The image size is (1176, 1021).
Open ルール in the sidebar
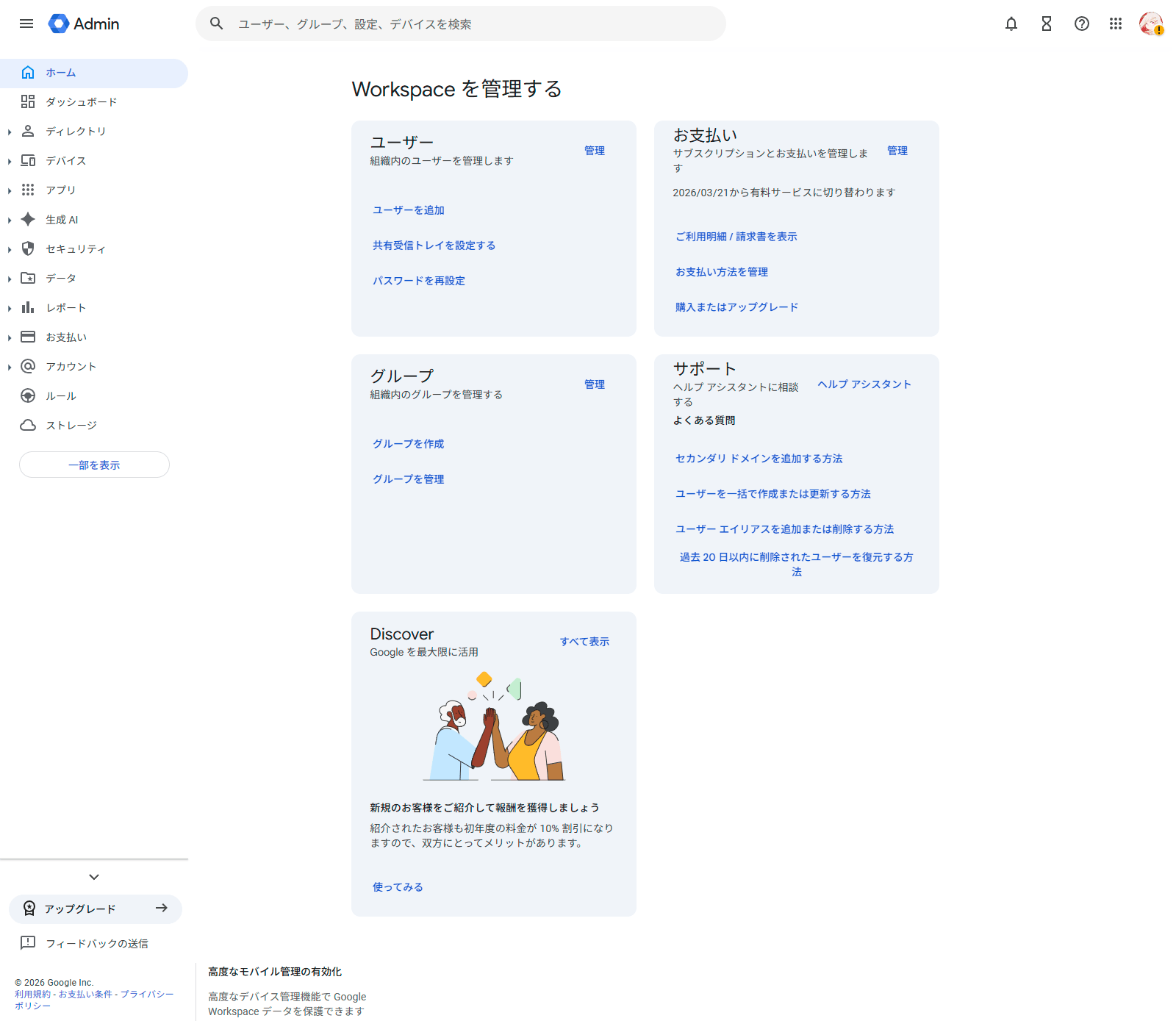60,396
